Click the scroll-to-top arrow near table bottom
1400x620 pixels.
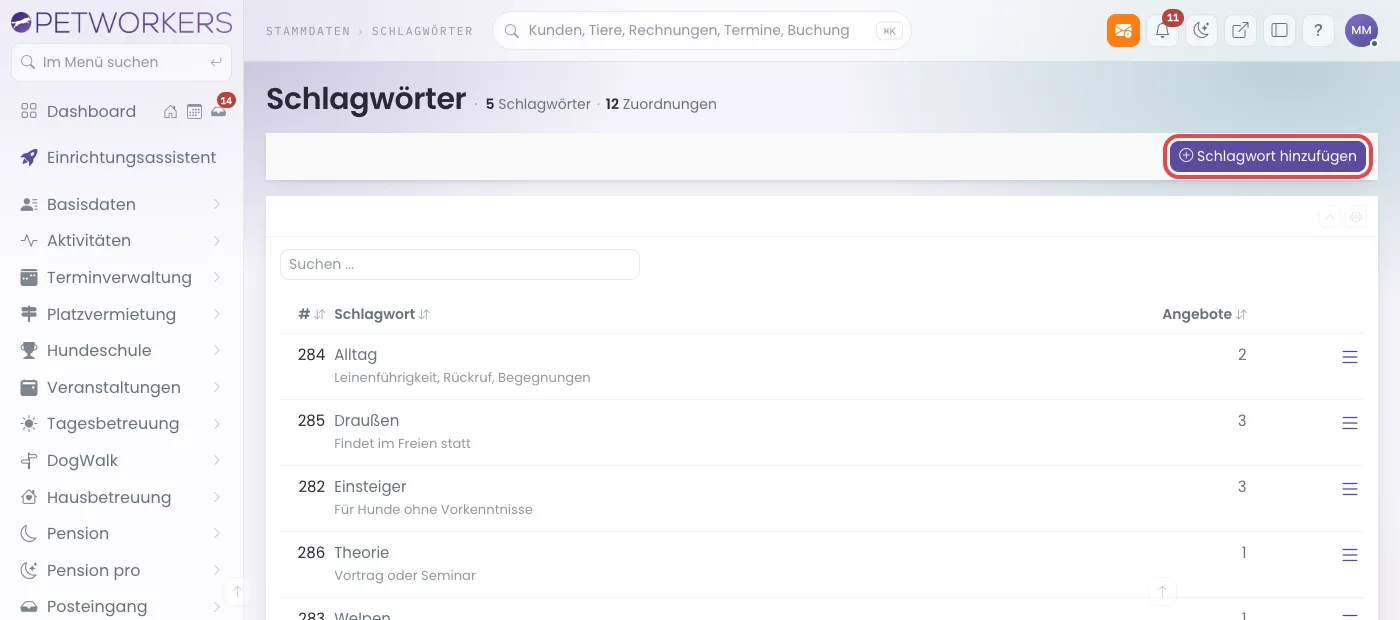(1162, 591)
